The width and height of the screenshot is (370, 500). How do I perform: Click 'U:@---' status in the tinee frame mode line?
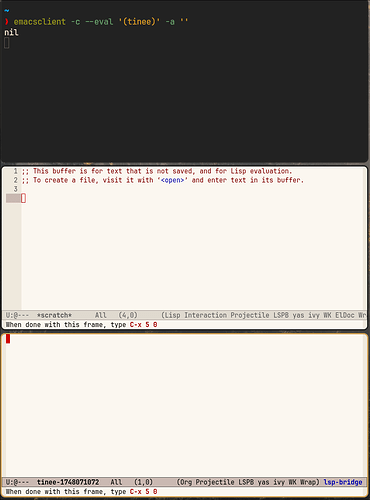(x=17, y=482)
